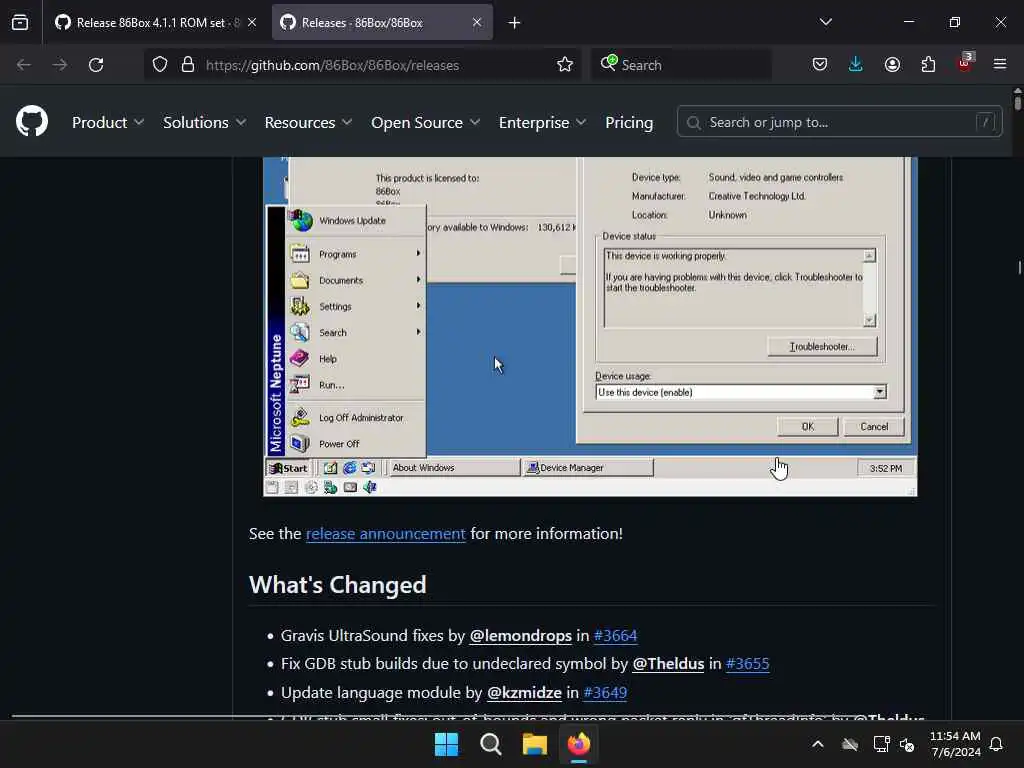Expand the Resources dropdown menu
This screenshot has height=768, width=1024.
click(x=308, y=122)
